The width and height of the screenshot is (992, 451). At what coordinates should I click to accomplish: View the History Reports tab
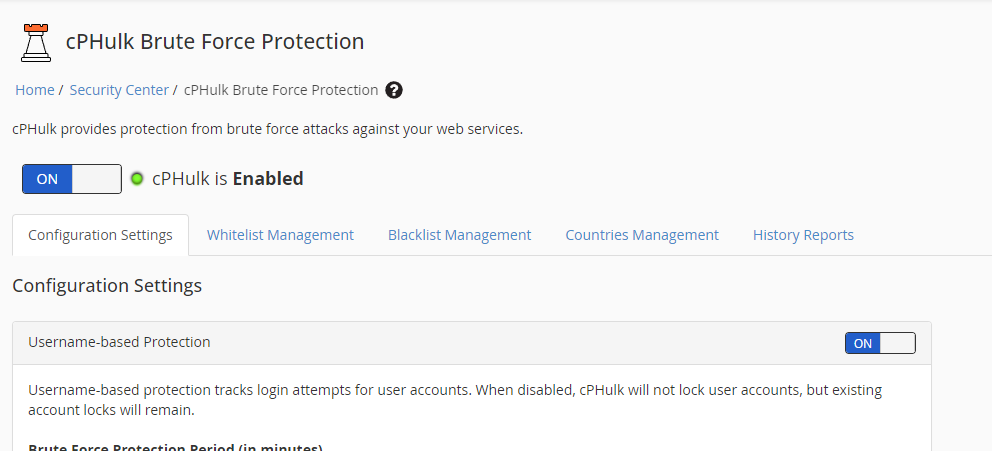803,235
